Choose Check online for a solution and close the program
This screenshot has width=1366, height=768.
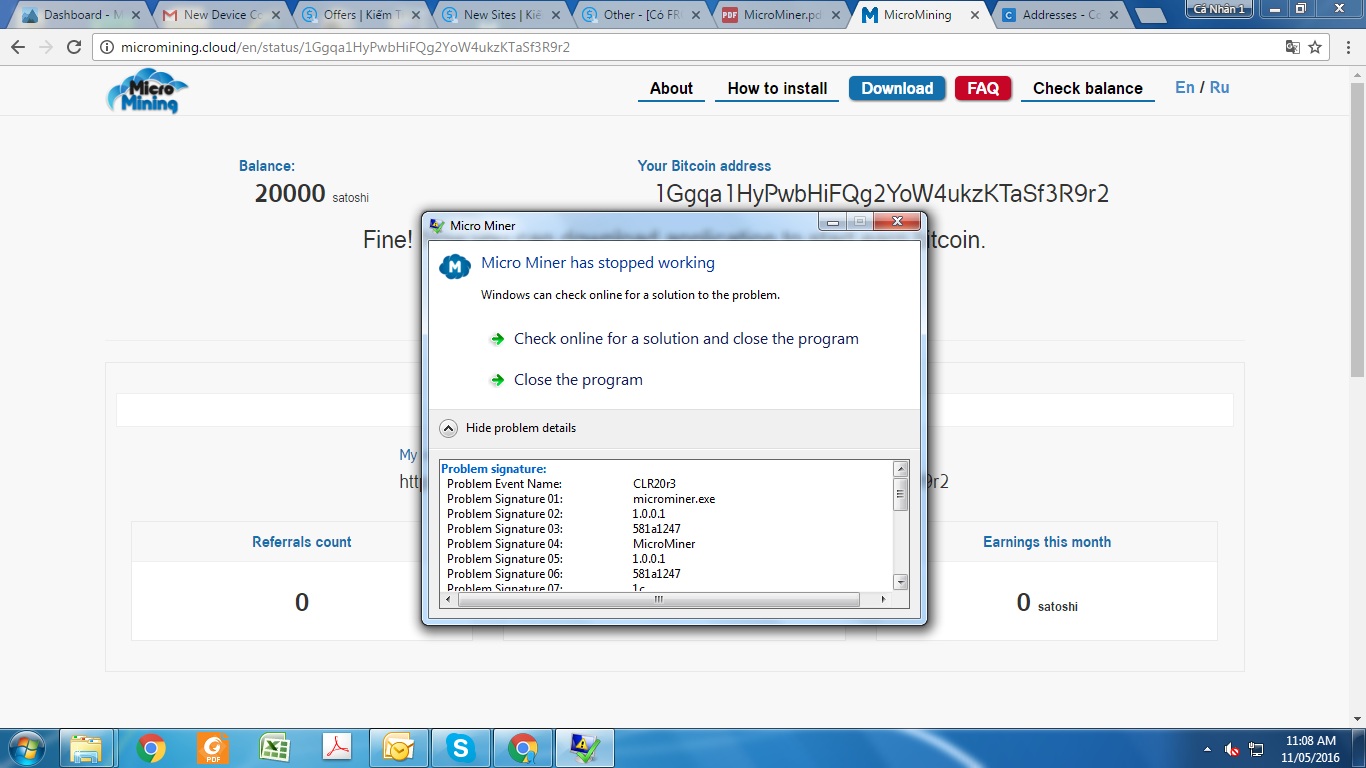pos(686,339)
